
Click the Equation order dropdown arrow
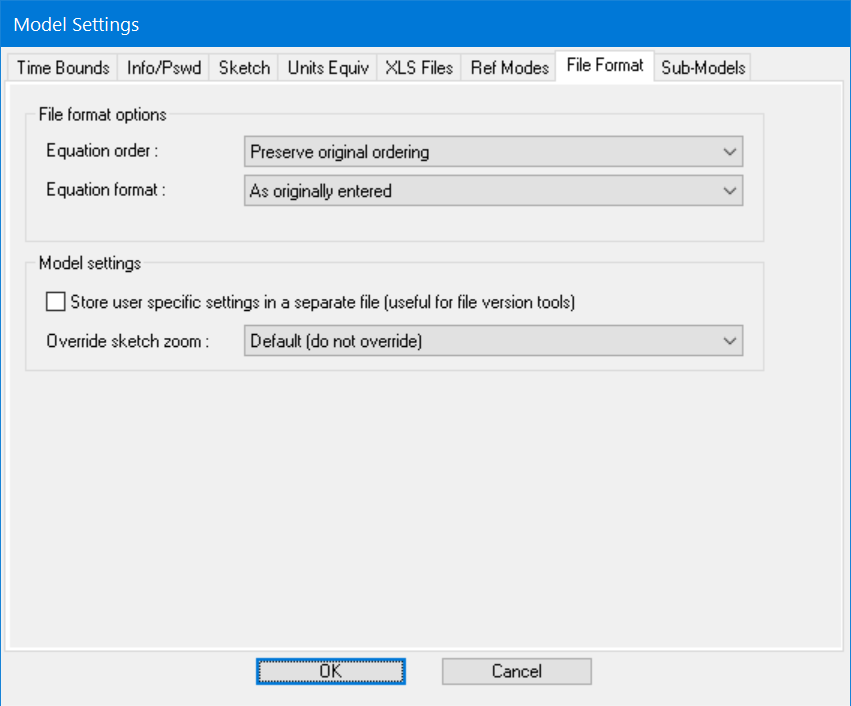pos(731,151)
